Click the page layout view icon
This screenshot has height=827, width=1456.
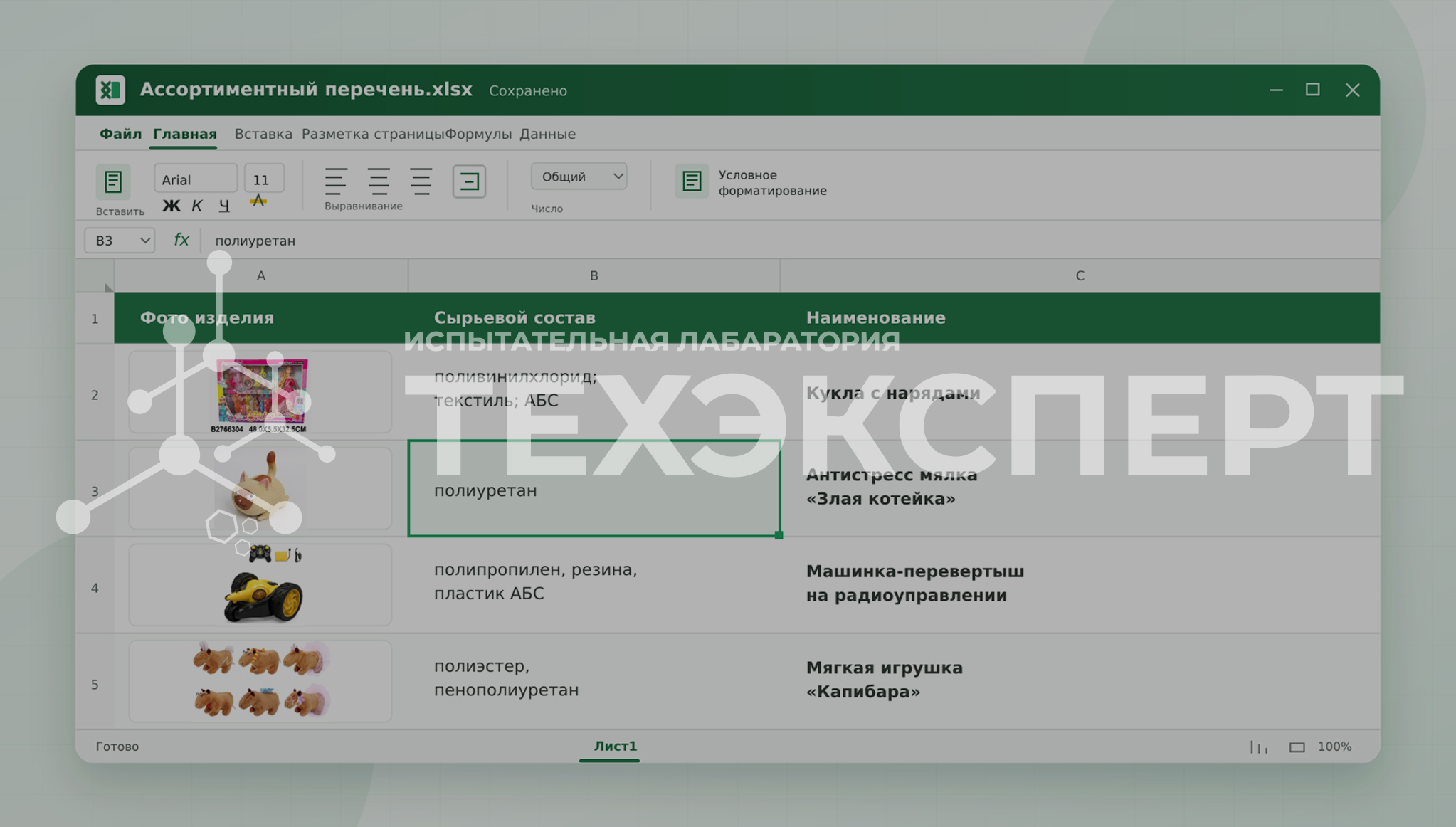tap(1297, 747)
